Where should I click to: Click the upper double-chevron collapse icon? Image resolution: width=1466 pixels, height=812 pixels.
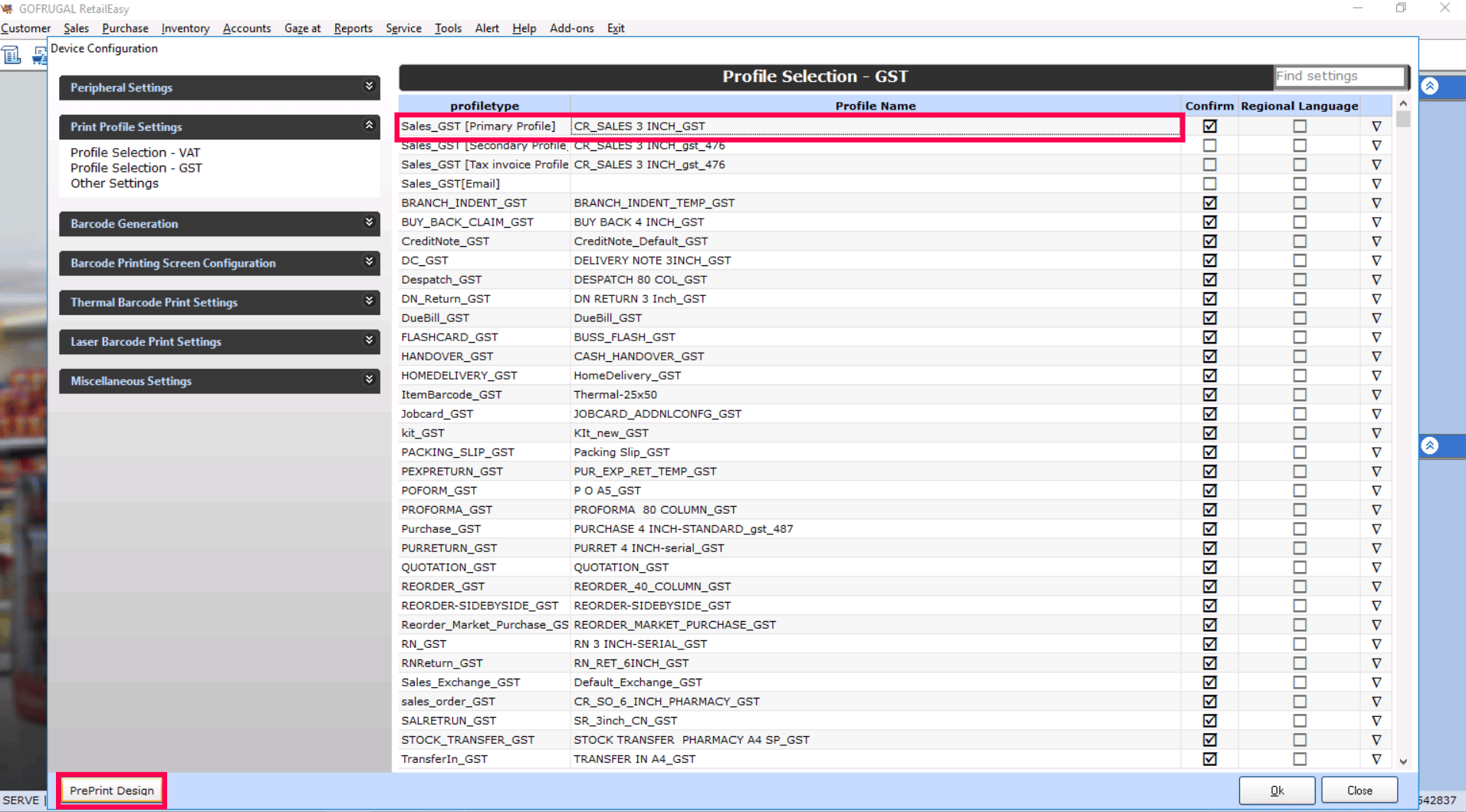(1430, 86)
